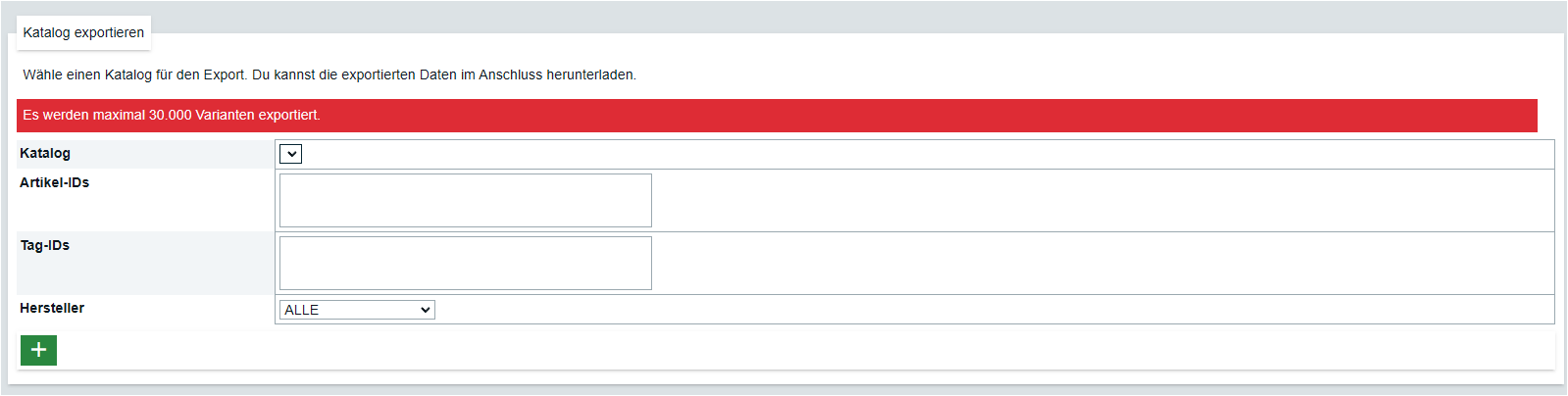The height and width of the screenshot is (396, 1568).
Task: Focus the Artikel-IDs text area
Action: (465, 200)
